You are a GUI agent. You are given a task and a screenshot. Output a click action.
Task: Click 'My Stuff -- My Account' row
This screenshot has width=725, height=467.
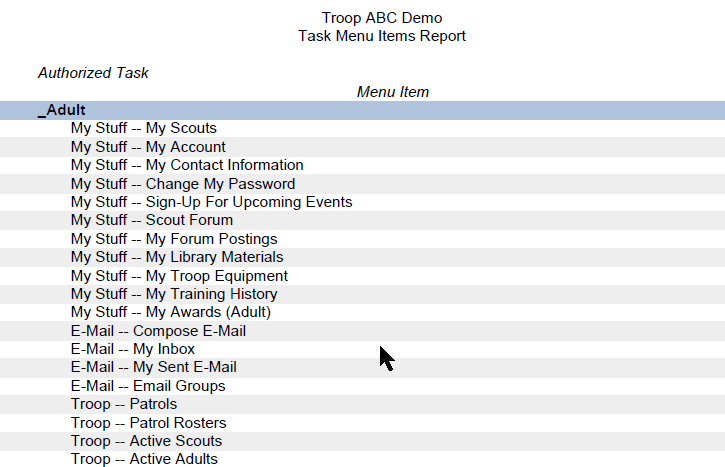click(362, 147)
